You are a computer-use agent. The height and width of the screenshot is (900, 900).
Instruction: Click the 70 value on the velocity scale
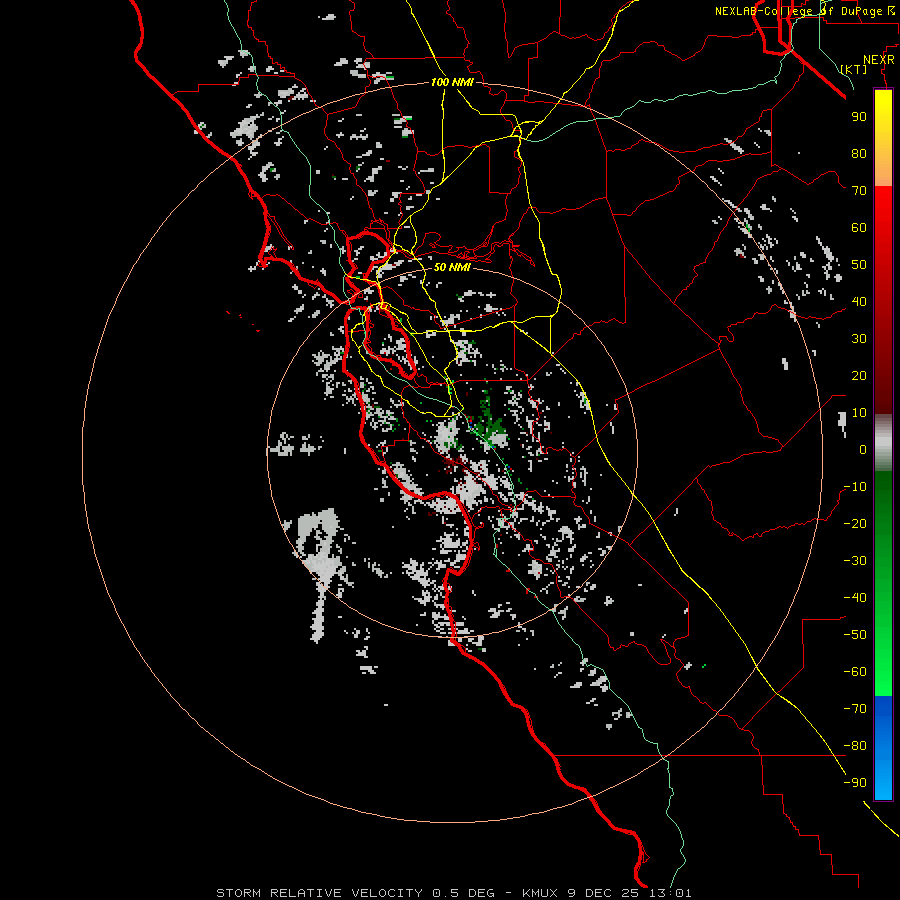click(859, 191)
